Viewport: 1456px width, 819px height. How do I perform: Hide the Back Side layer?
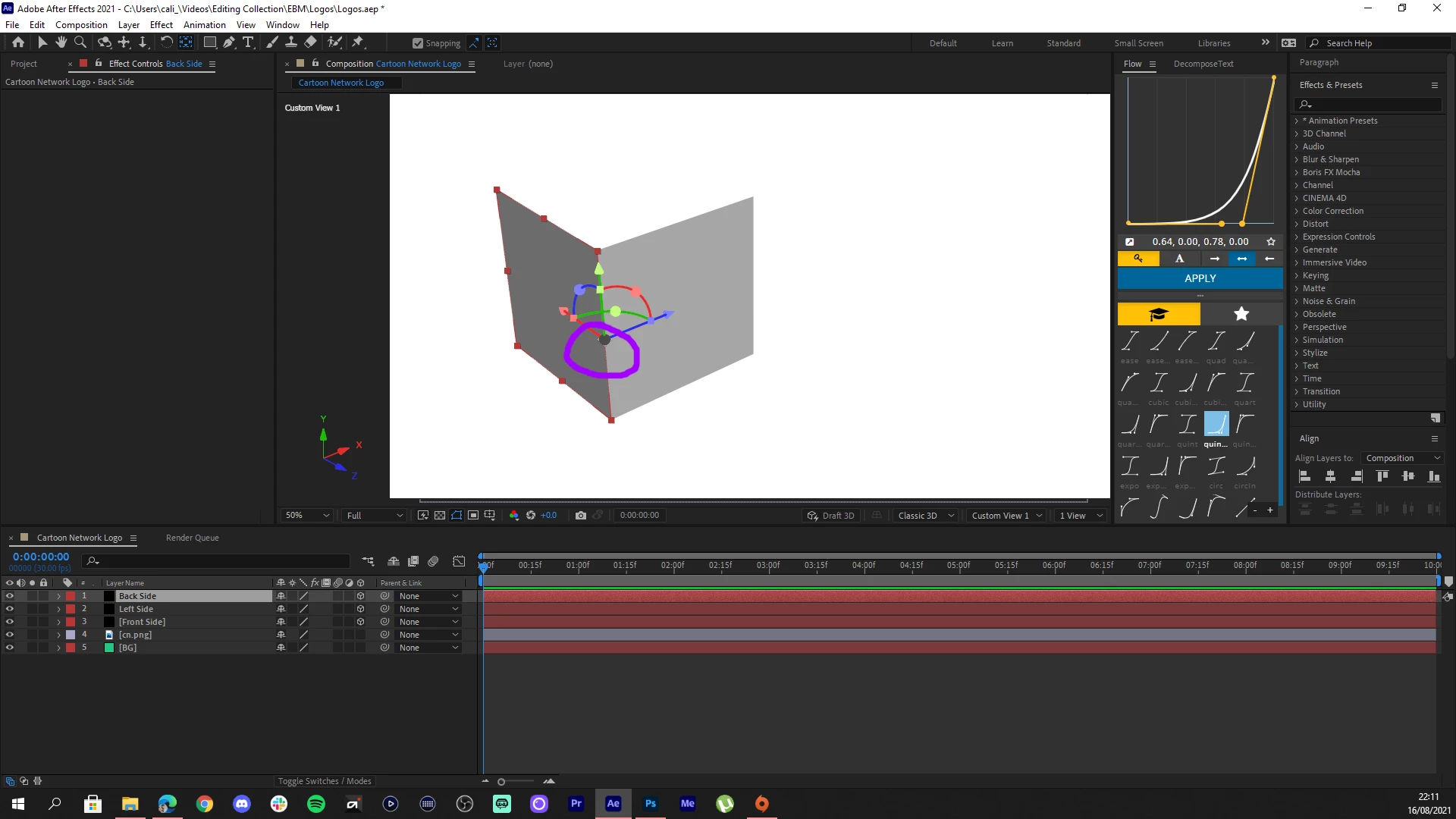point(9,596)
